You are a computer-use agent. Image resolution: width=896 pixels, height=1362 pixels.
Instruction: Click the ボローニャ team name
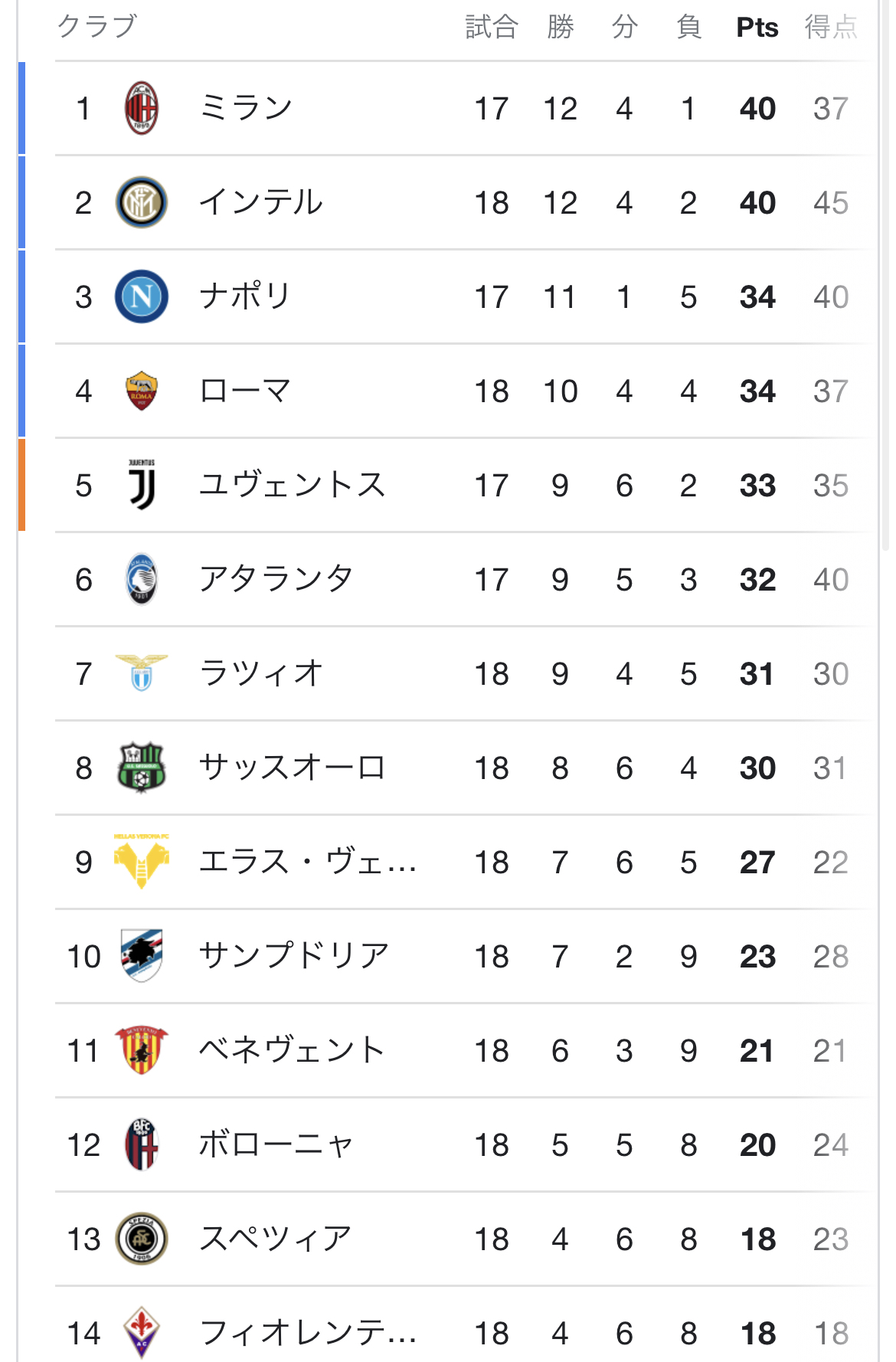[276, 1144]
